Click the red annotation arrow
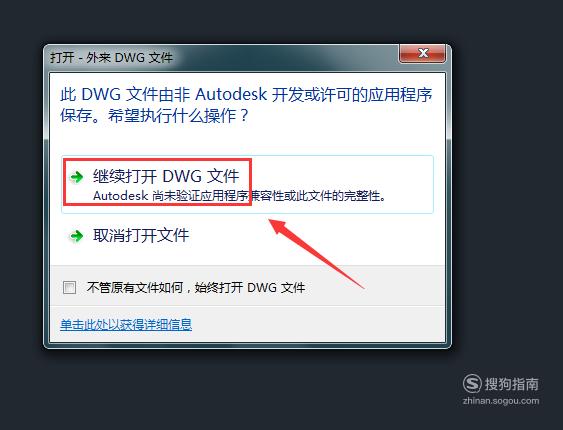 click(x=316, y=252)
